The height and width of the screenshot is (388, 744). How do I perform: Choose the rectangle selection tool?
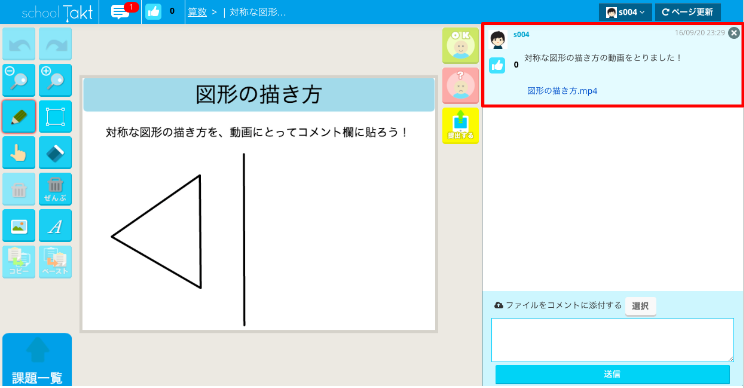point(55,117)
